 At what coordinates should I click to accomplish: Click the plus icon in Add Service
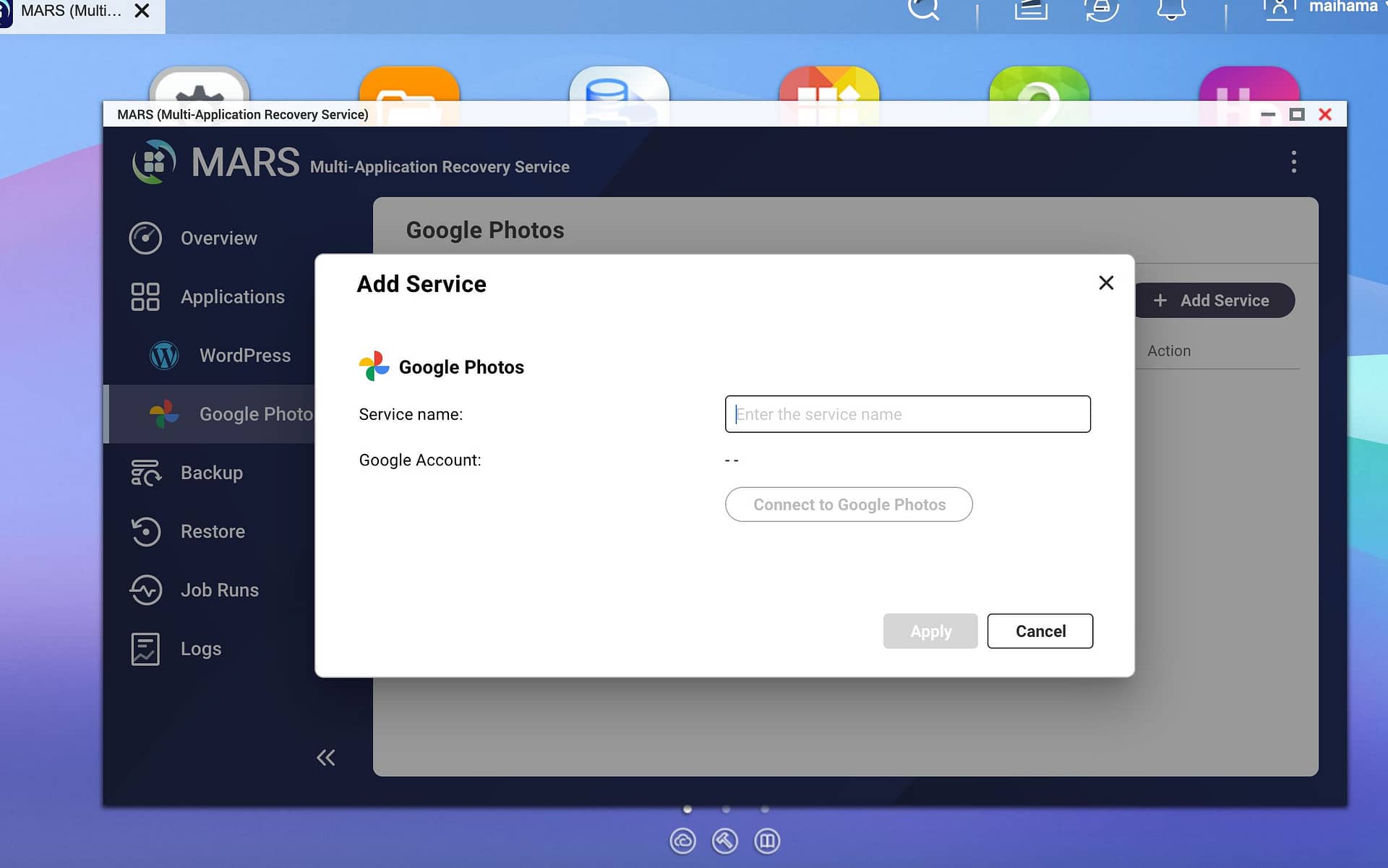1160,300
